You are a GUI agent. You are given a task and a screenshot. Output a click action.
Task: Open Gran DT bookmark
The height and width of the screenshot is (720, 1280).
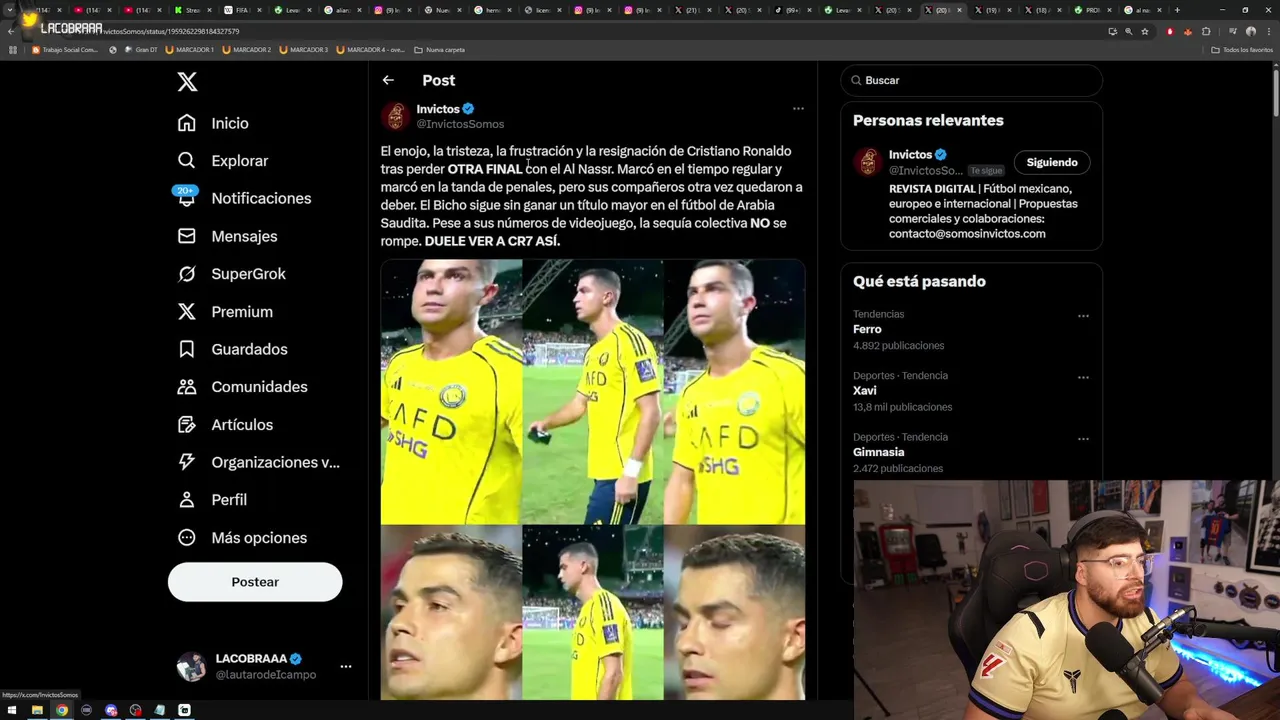click(x=141, y=50)
